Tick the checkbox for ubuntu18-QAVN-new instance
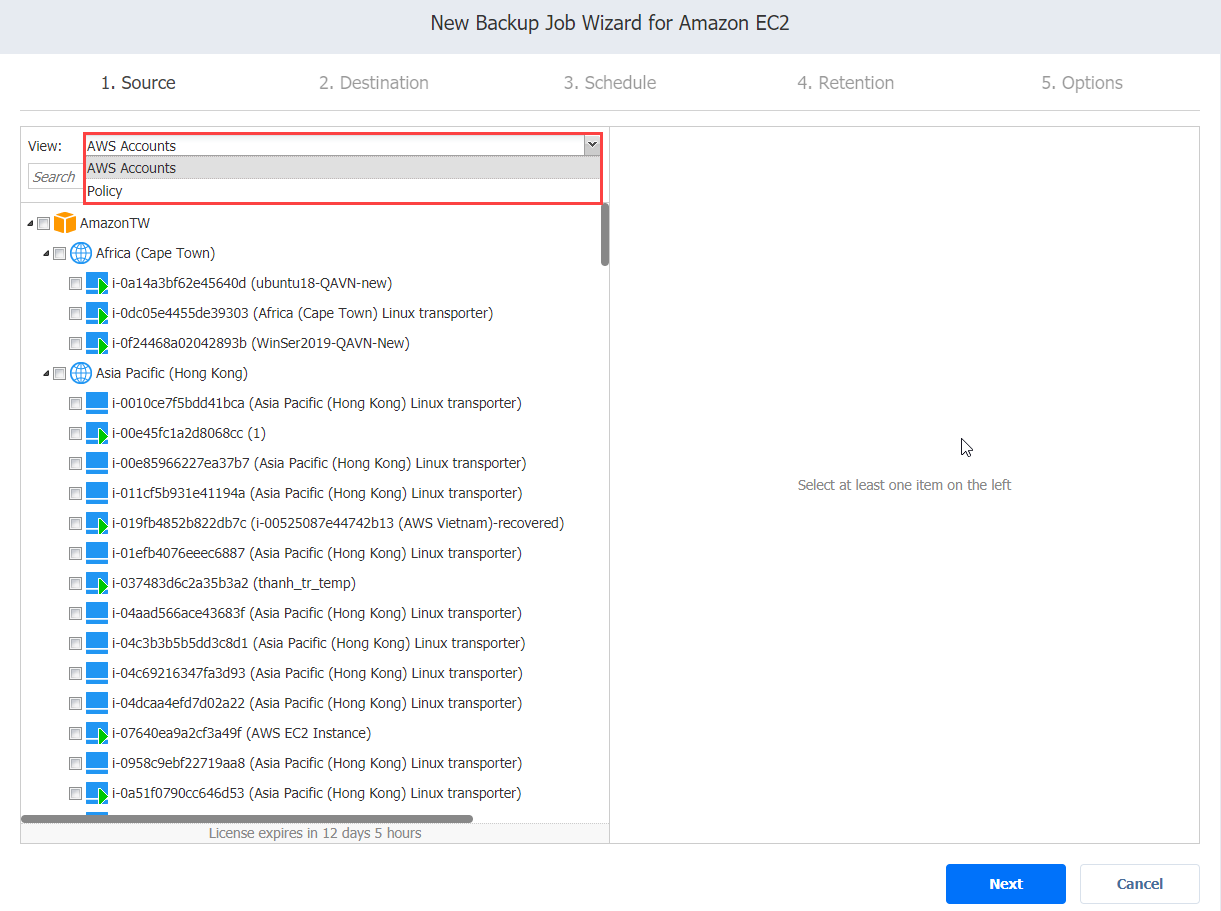1221x911 pixels. pos(76,284)
